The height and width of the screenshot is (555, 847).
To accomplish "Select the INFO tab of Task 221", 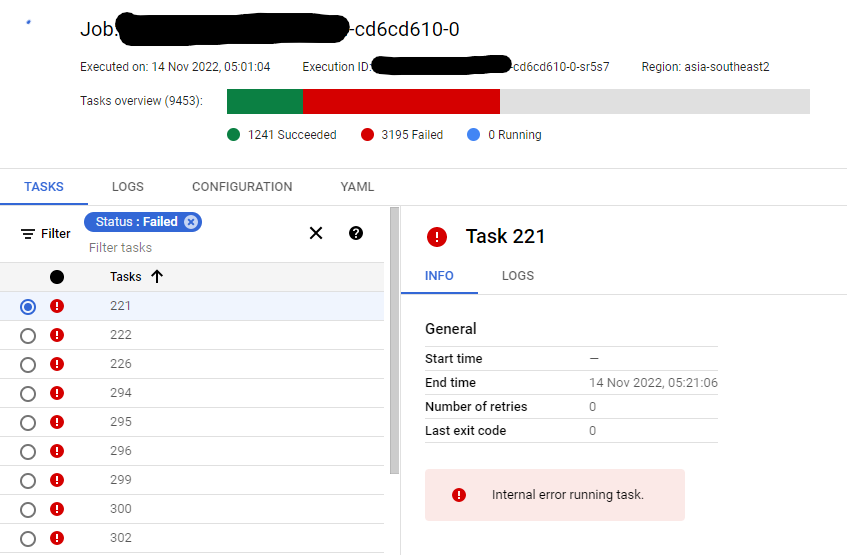I will coord(439,276).
